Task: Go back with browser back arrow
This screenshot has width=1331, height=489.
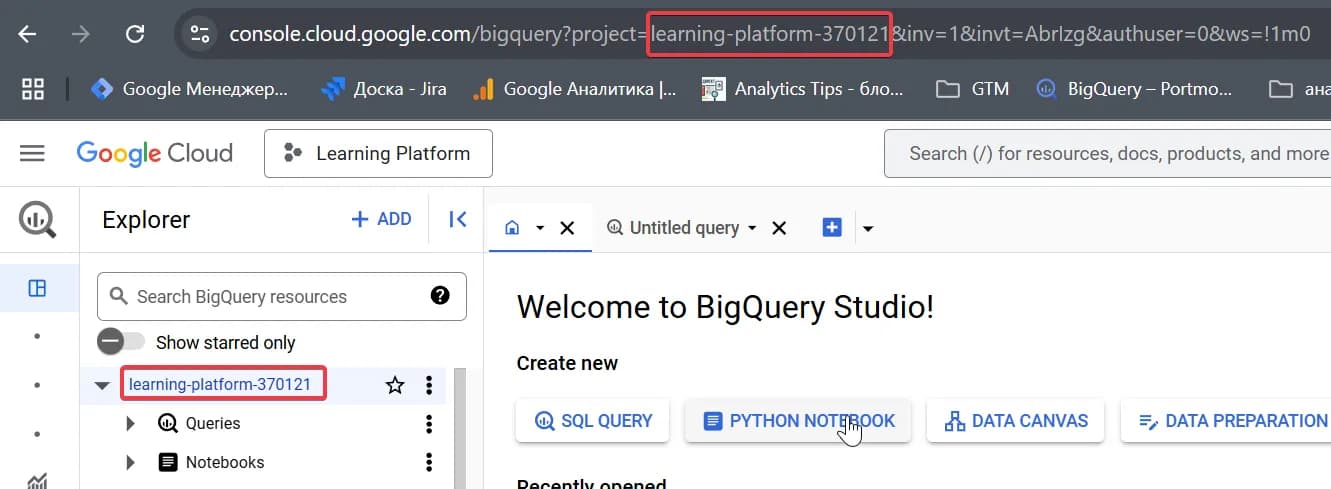Action: point(27,34)
